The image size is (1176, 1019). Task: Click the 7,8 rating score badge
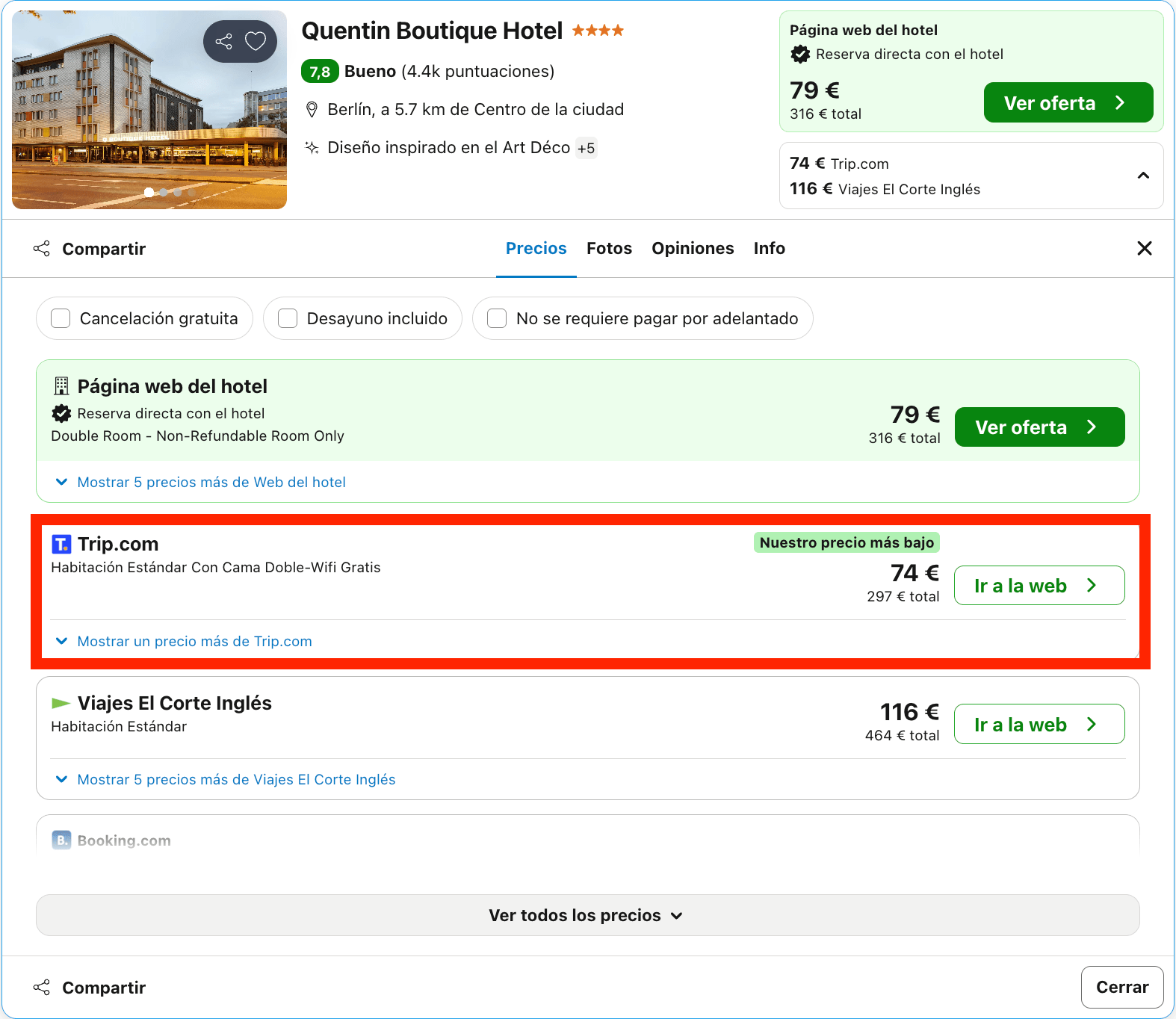[x=320, y=72]
